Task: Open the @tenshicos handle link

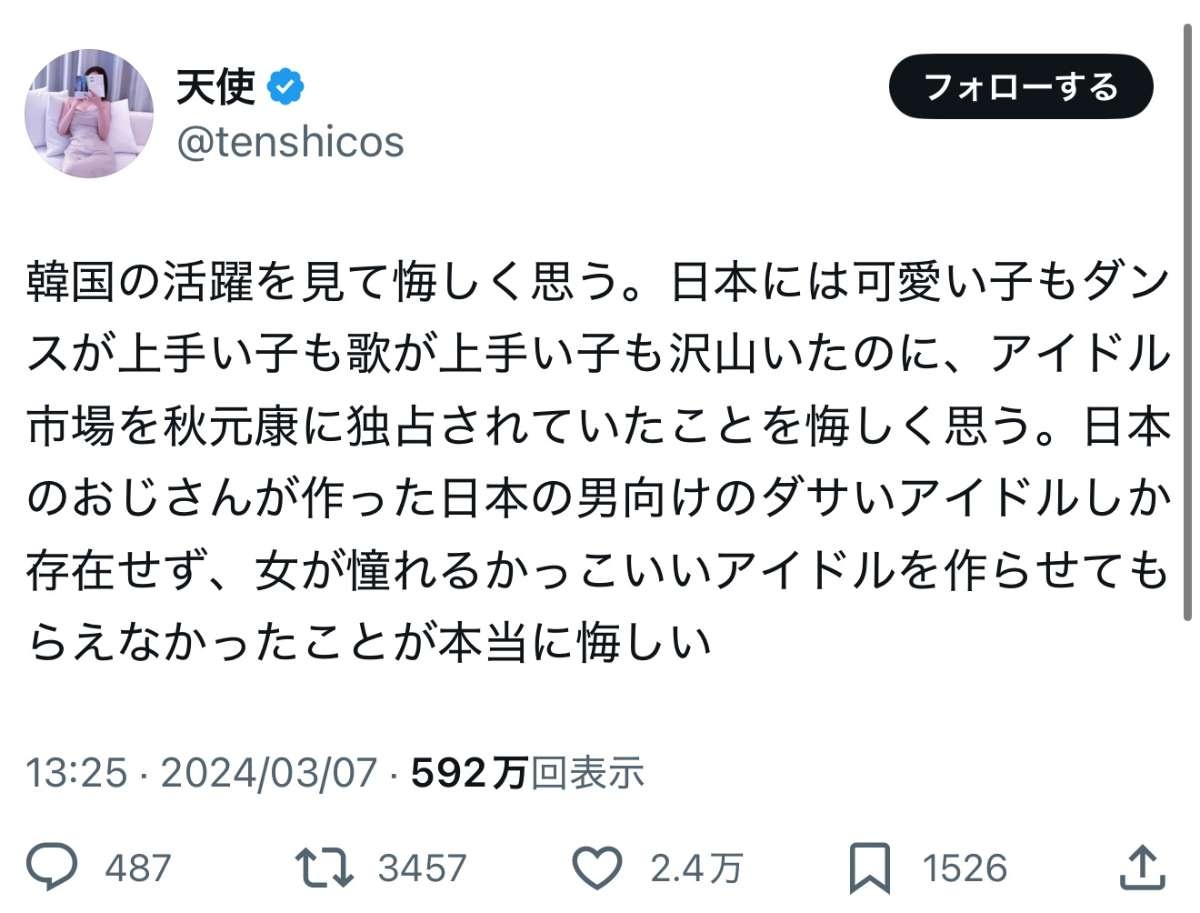Action: [290, 143]
